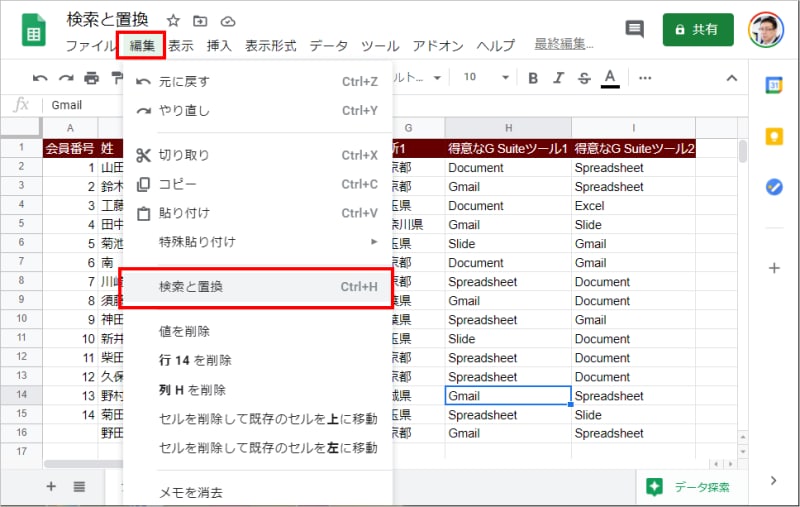
Task: Open the 挿入 menu
Action: pyautogui.click(x=219, y=45)
